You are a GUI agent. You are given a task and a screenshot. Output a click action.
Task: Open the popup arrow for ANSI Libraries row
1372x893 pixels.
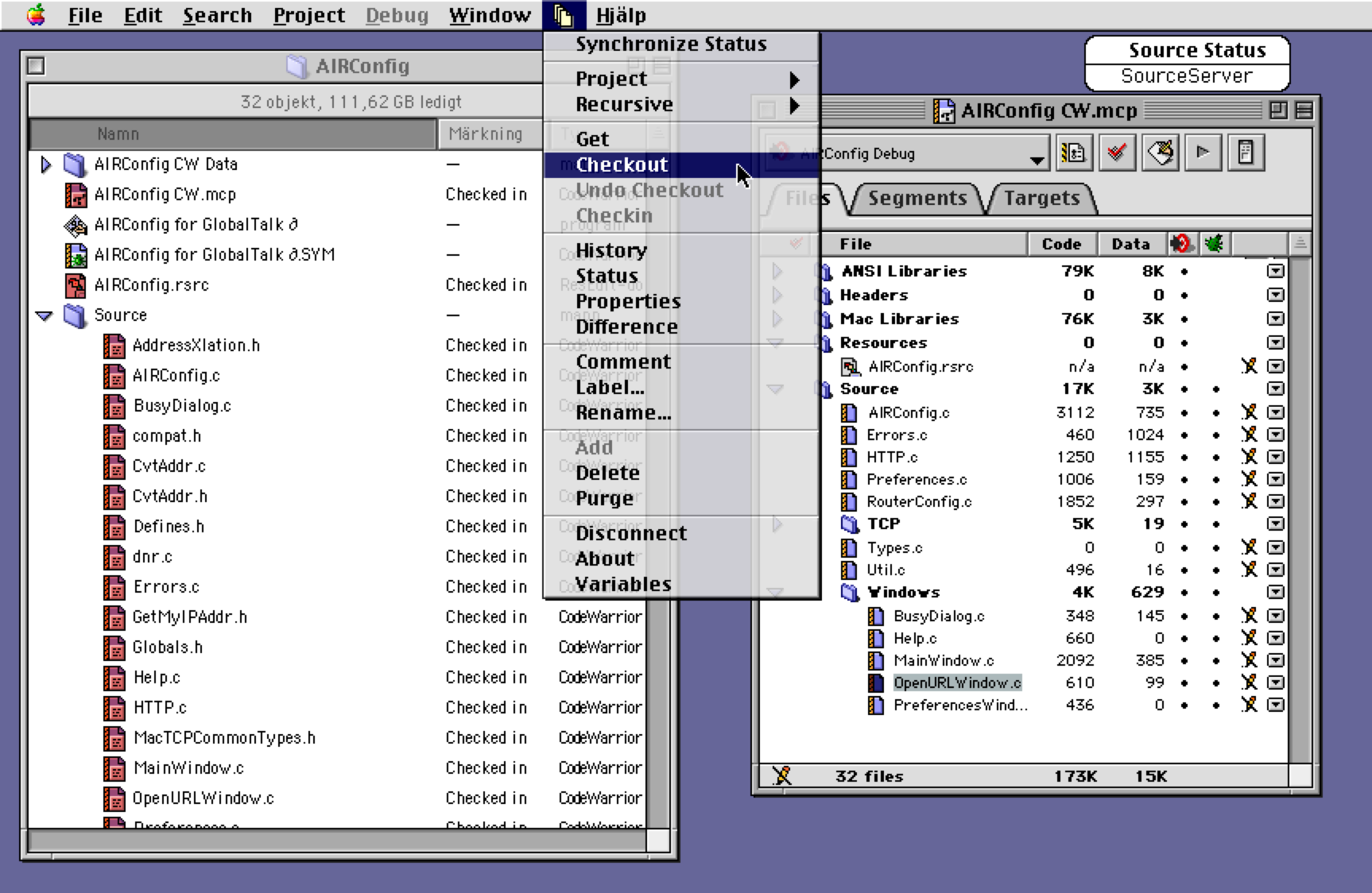click(x=1275, y=272)
